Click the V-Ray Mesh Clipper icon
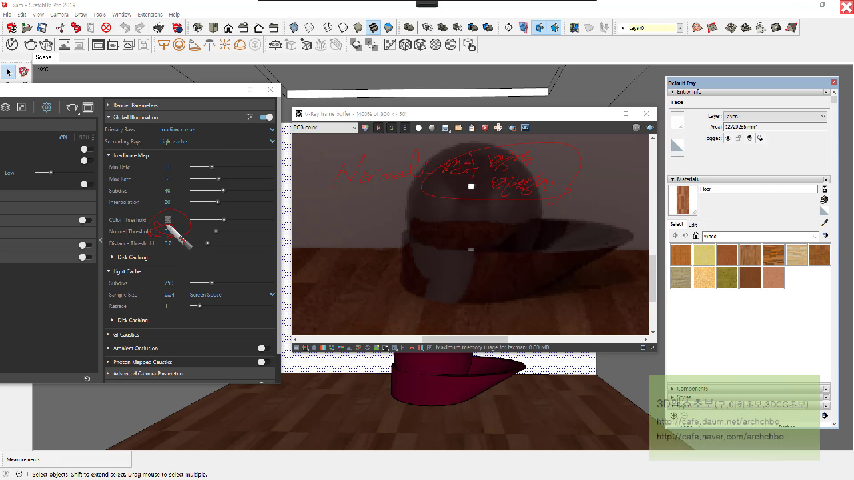The image size is (854, 480). coord(336,45)
